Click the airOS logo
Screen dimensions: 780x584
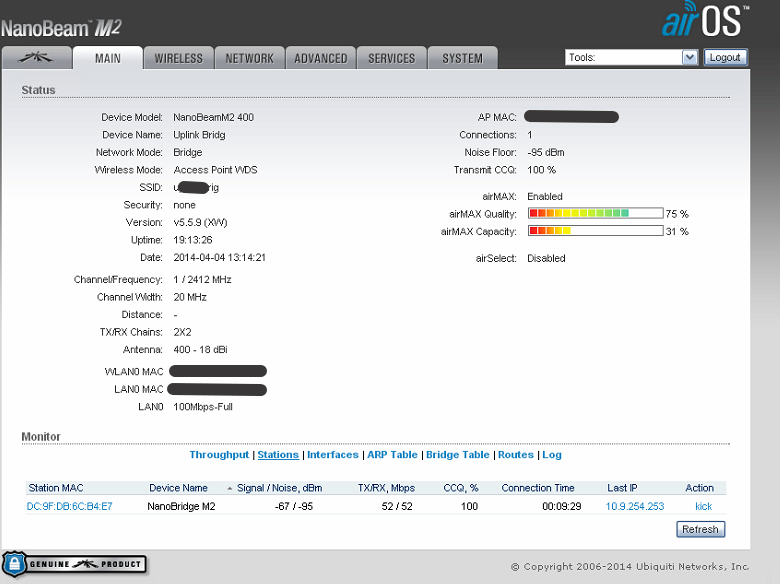(x=705, y=20)
